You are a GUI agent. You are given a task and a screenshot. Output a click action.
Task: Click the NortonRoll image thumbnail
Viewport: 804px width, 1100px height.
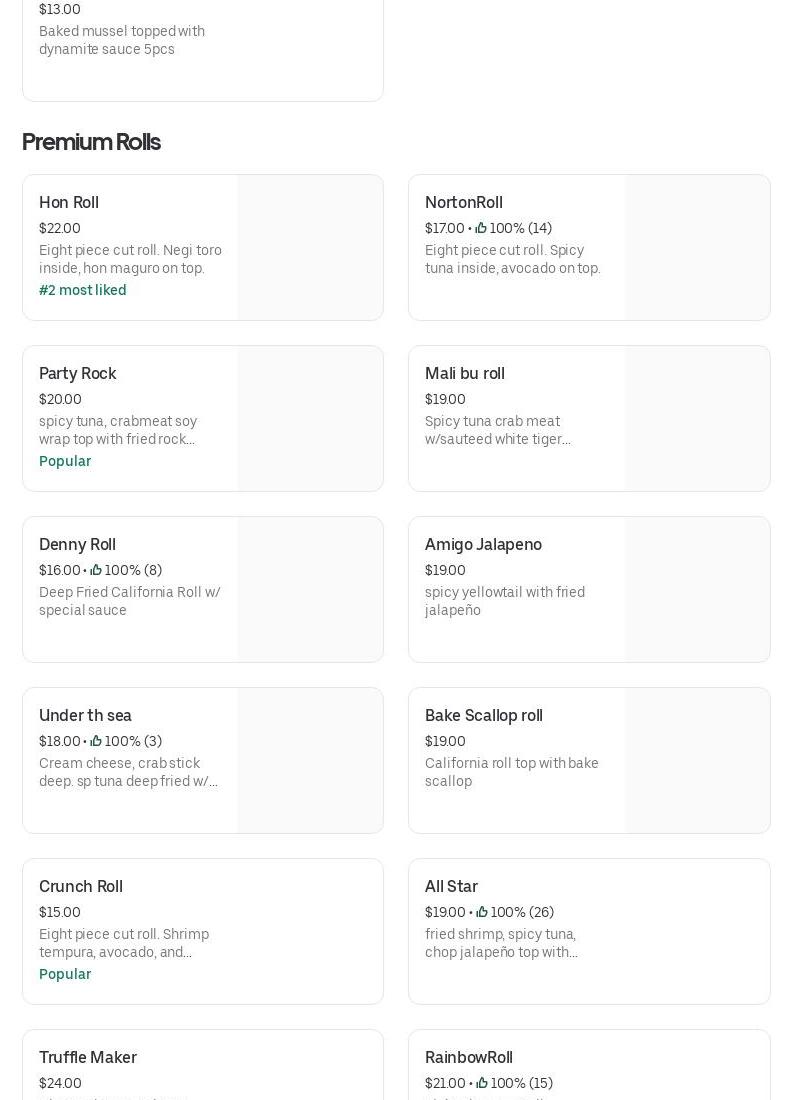click(697, 248)
